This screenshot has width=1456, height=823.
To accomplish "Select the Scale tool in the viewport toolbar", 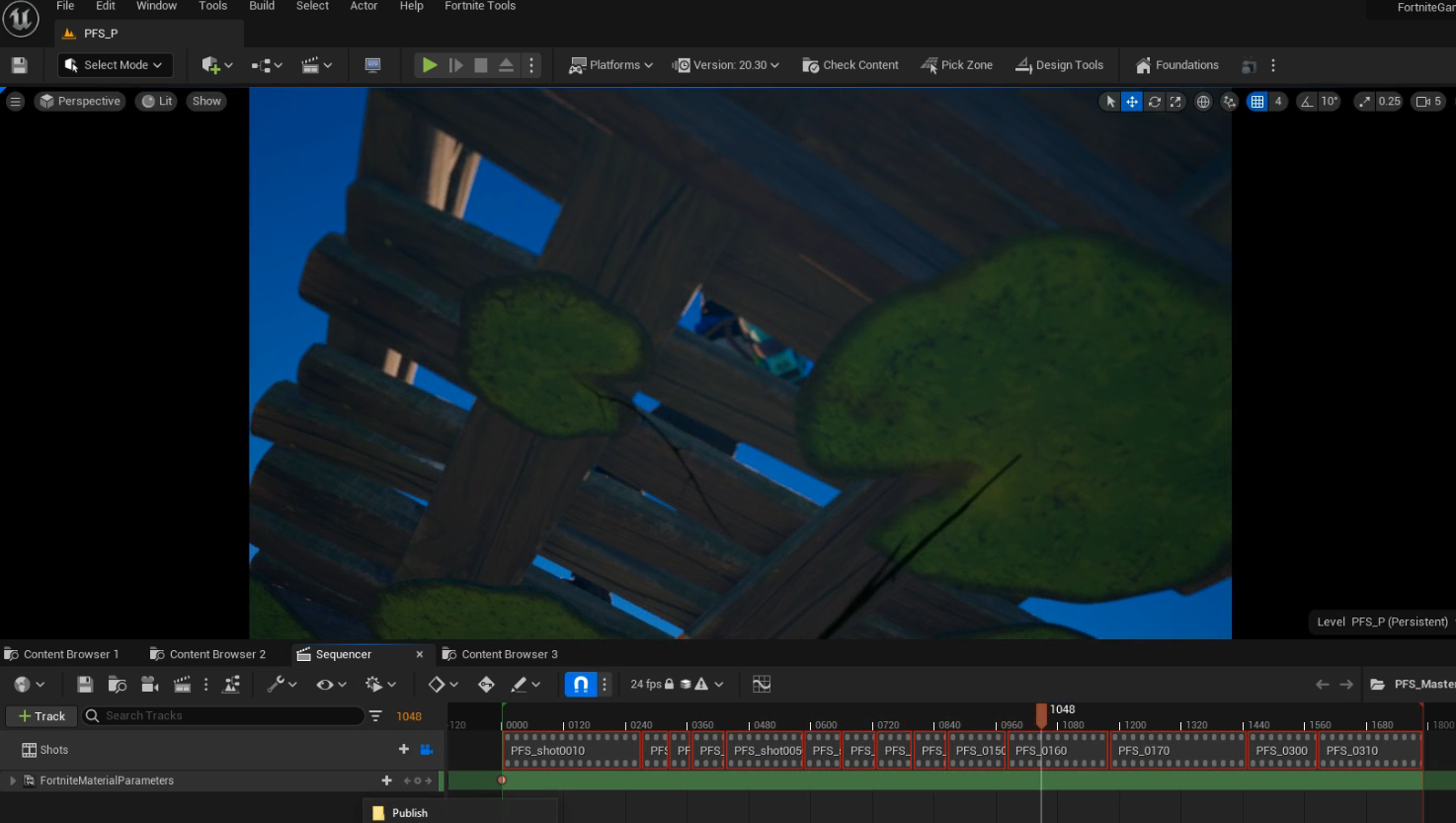I will point(1175,101).
